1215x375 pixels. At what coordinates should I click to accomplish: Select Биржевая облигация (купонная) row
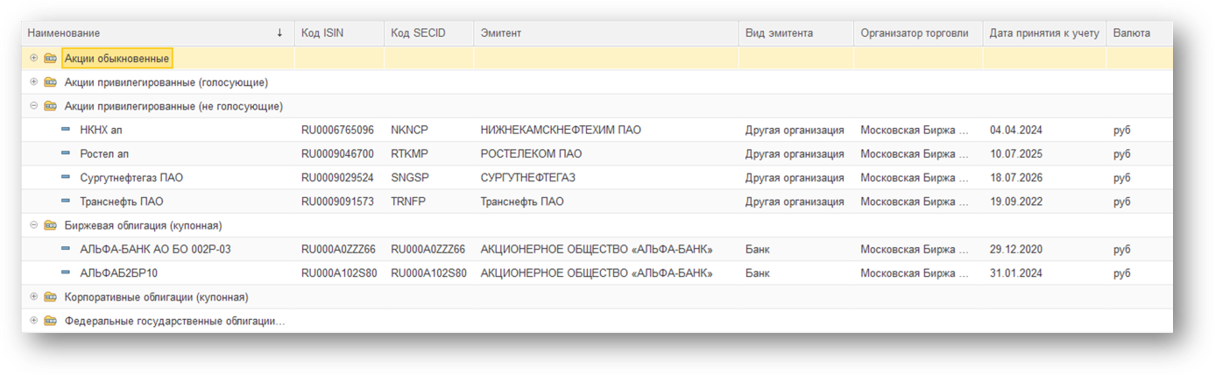598,226
